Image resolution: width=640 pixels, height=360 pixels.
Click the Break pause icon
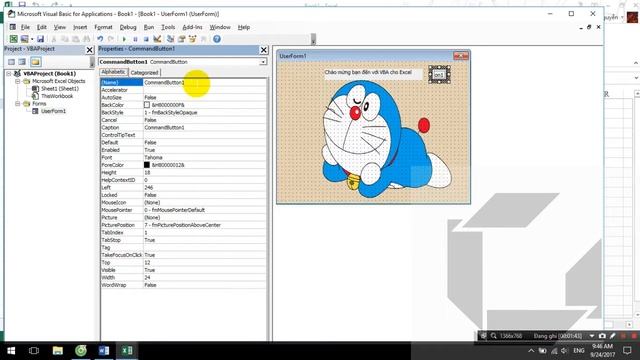click(x=135, y=39)
